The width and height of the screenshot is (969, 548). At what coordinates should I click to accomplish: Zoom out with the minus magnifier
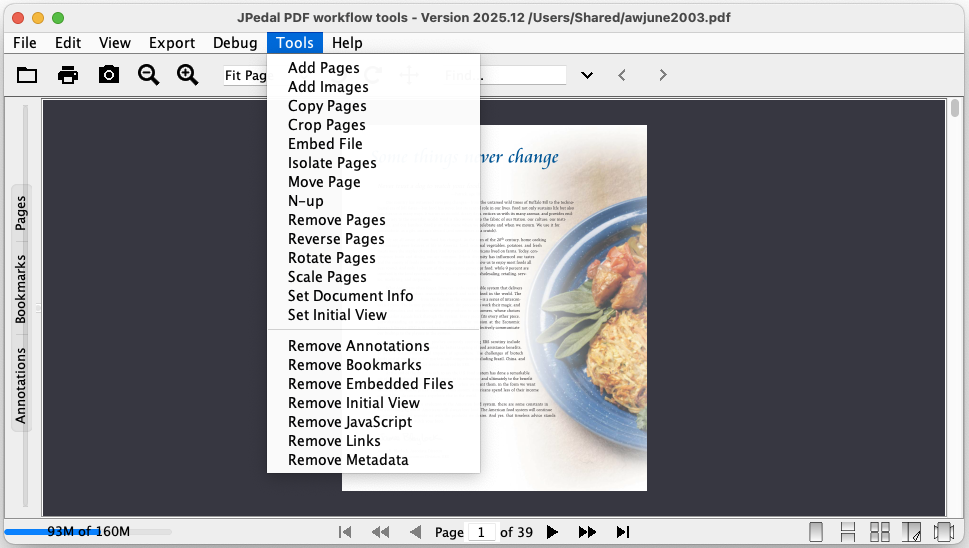click(x=148, y=75)
